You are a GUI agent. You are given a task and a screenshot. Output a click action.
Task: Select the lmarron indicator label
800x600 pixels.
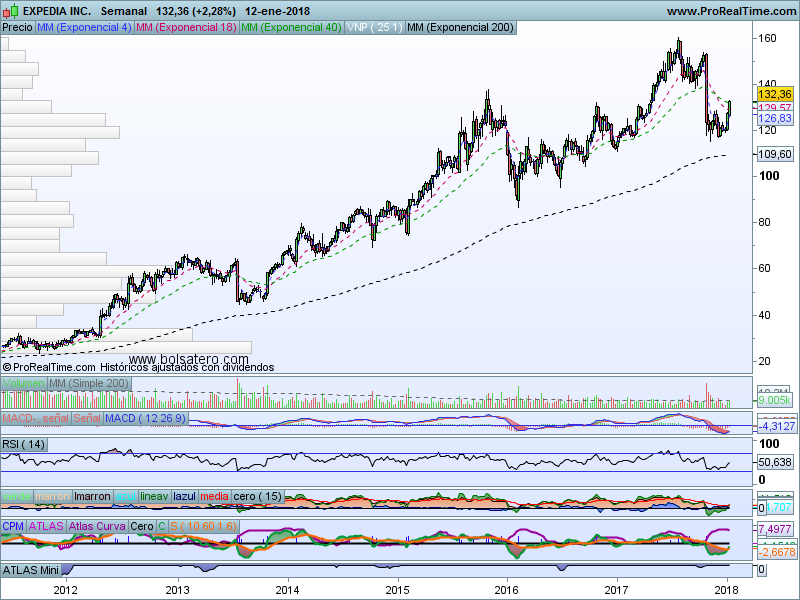pyautogui.click(x=92, y=496)
